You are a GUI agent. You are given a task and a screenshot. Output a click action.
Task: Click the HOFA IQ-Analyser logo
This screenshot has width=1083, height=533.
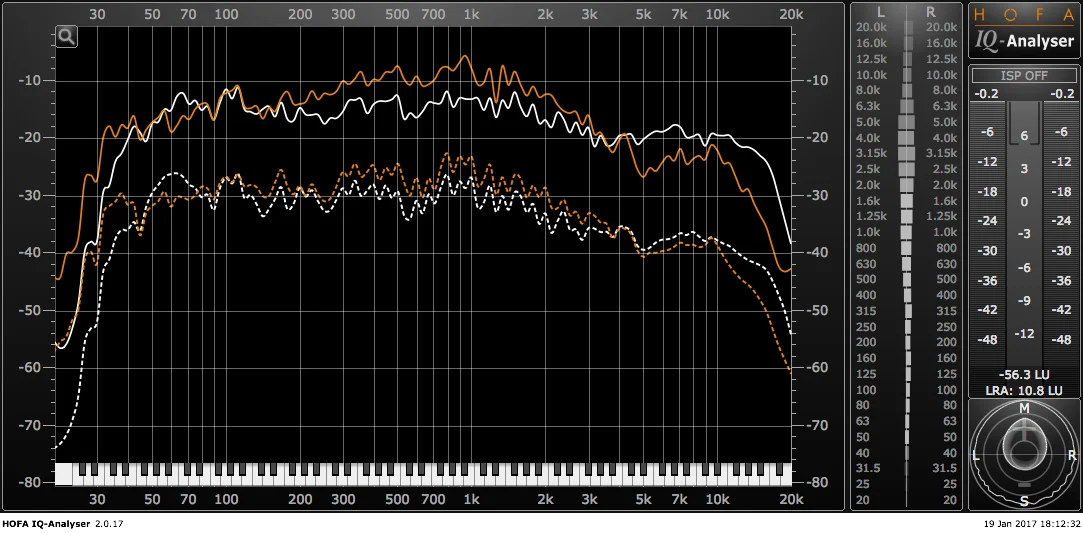[1024, 31]
